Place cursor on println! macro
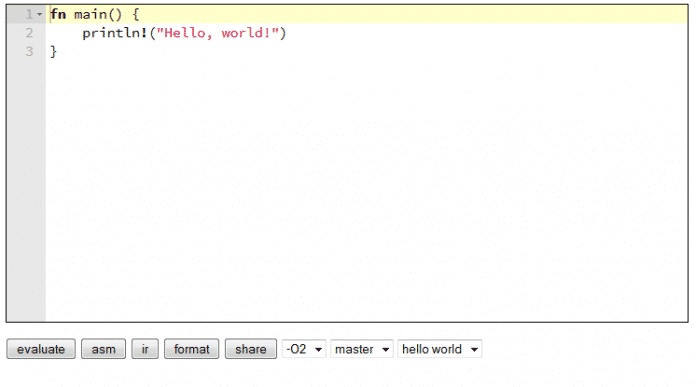The width and height of the screenshot is (696, 387). click(115, 33)
